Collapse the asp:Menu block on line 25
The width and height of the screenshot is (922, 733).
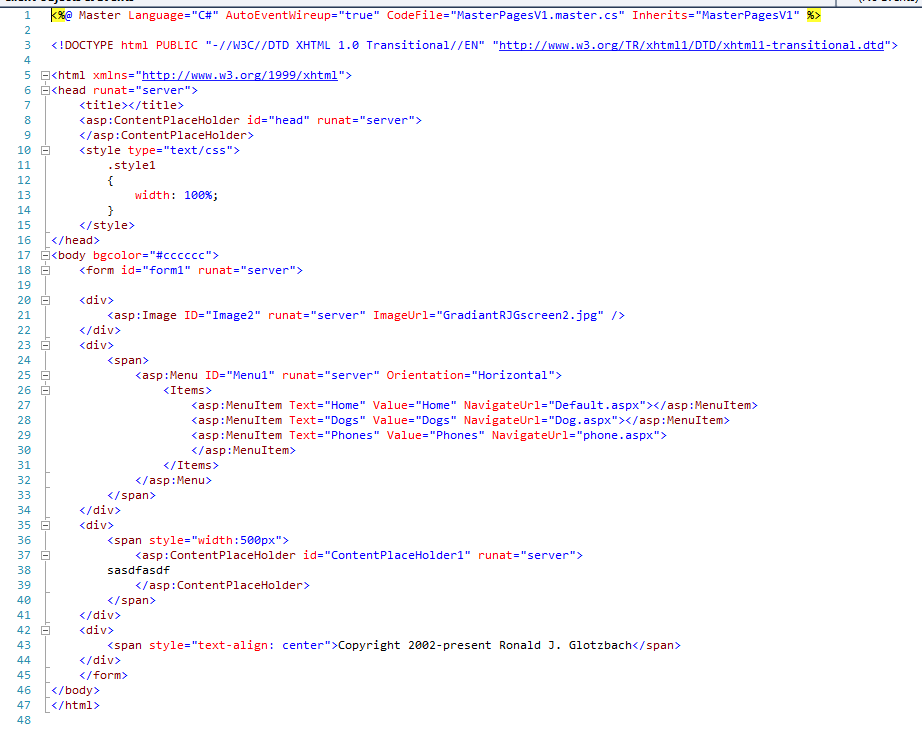[45, 375]
